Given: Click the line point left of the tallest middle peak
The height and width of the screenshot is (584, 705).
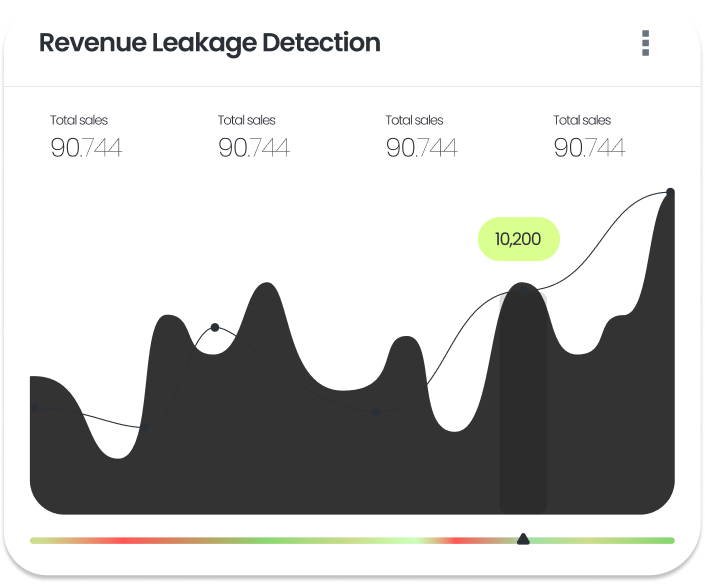Looking at the screenshot, I should (x=215, y=327).
